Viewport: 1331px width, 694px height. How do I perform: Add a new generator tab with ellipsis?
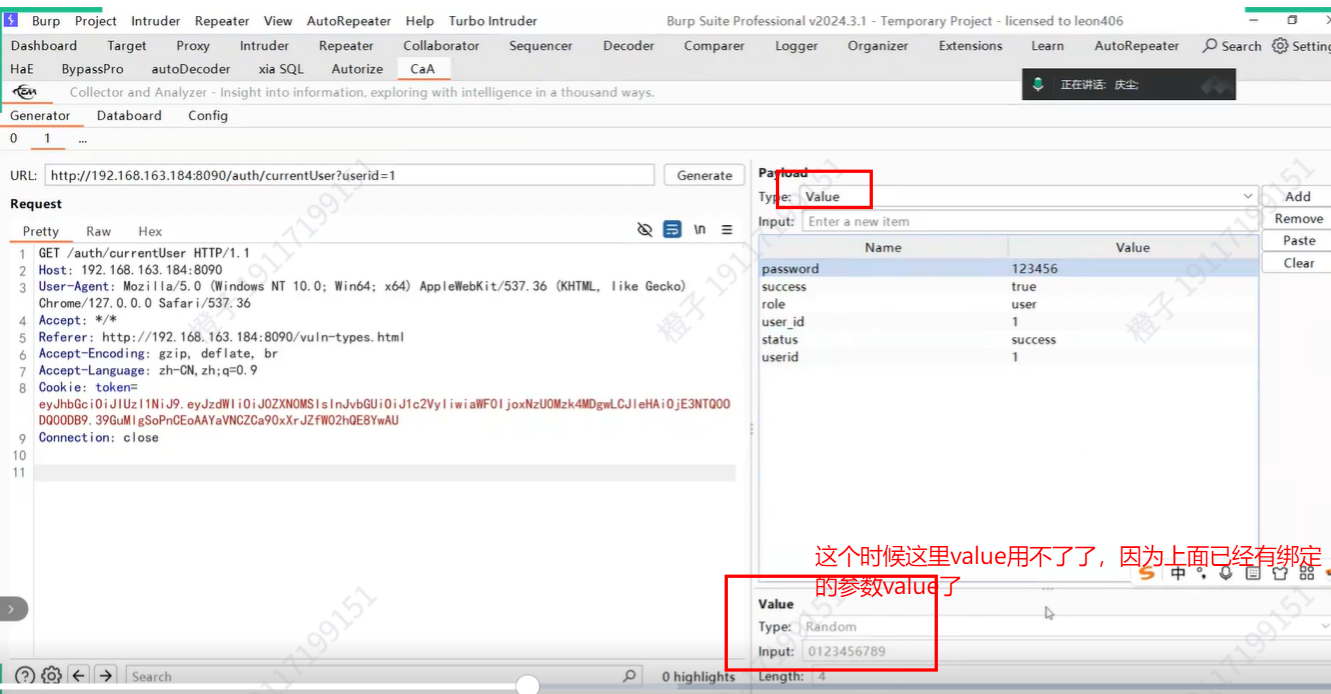[82, 139]
